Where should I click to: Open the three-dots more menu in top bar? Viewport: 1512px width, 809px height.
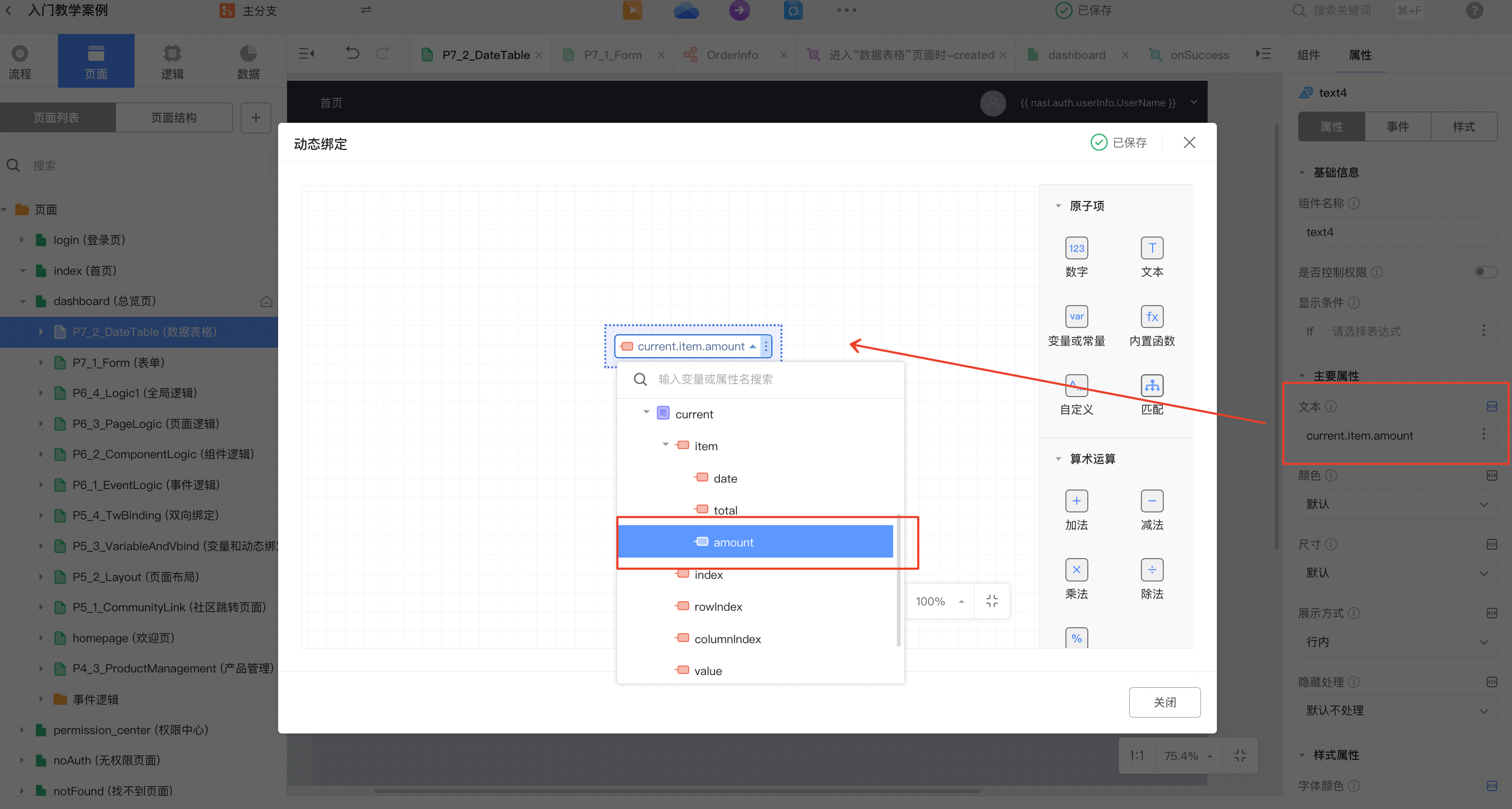point(846,10)
